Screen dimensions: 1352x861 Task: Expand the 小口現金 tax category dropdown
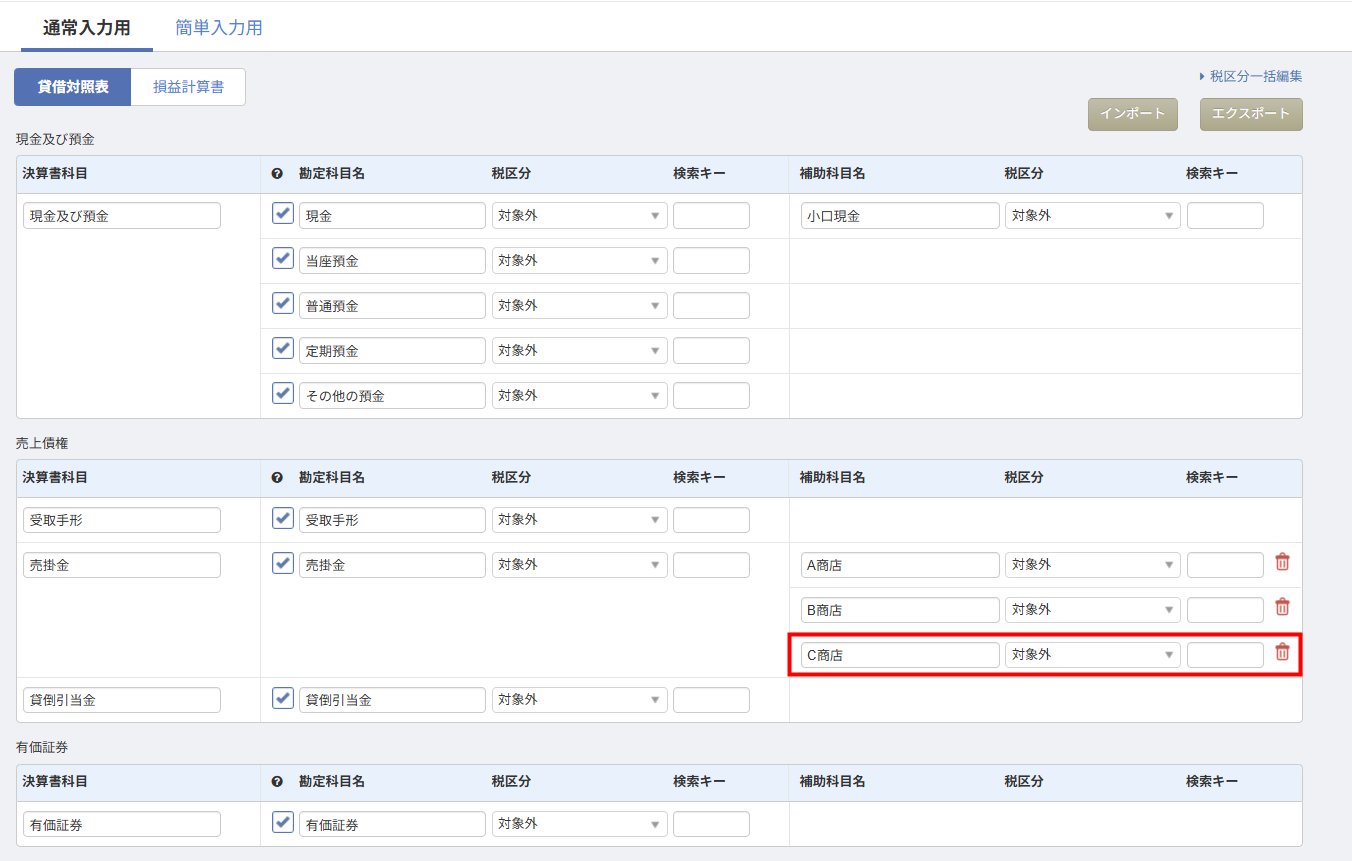pyautogui.click(x=1092, y=216)
